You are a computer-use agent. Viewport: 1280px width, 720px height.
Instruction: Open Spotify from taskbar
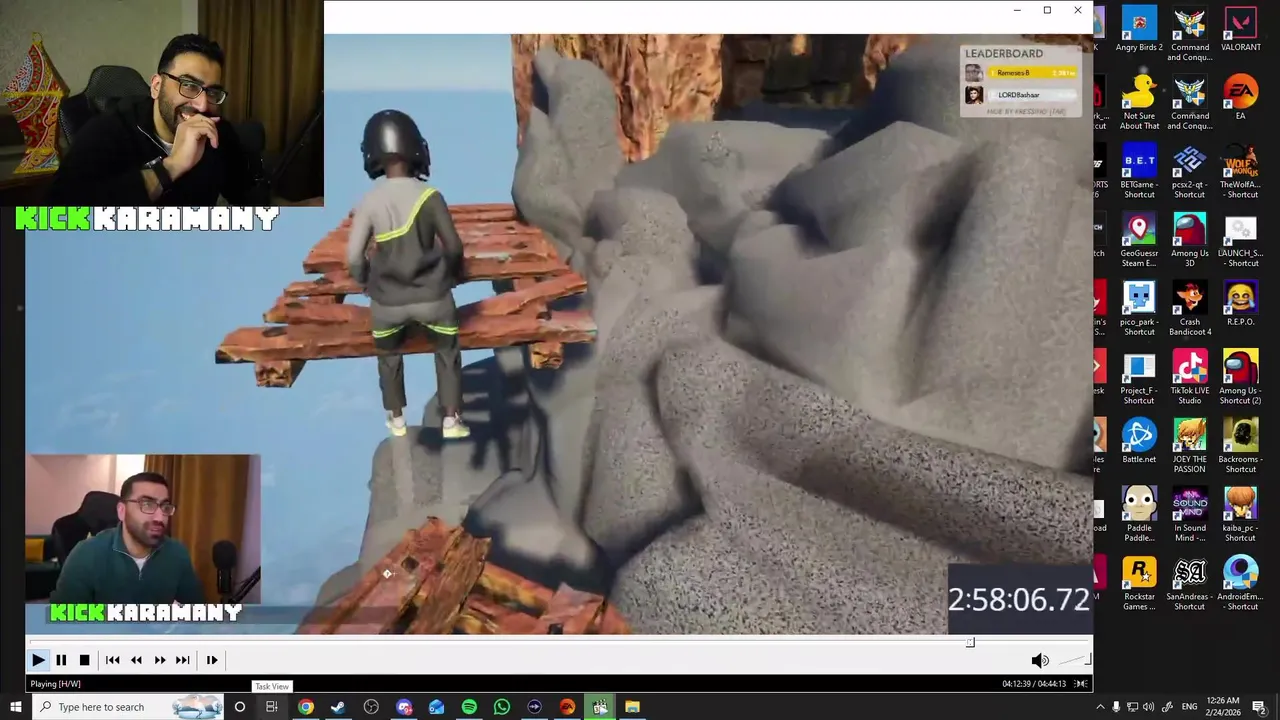pos(469,707)
